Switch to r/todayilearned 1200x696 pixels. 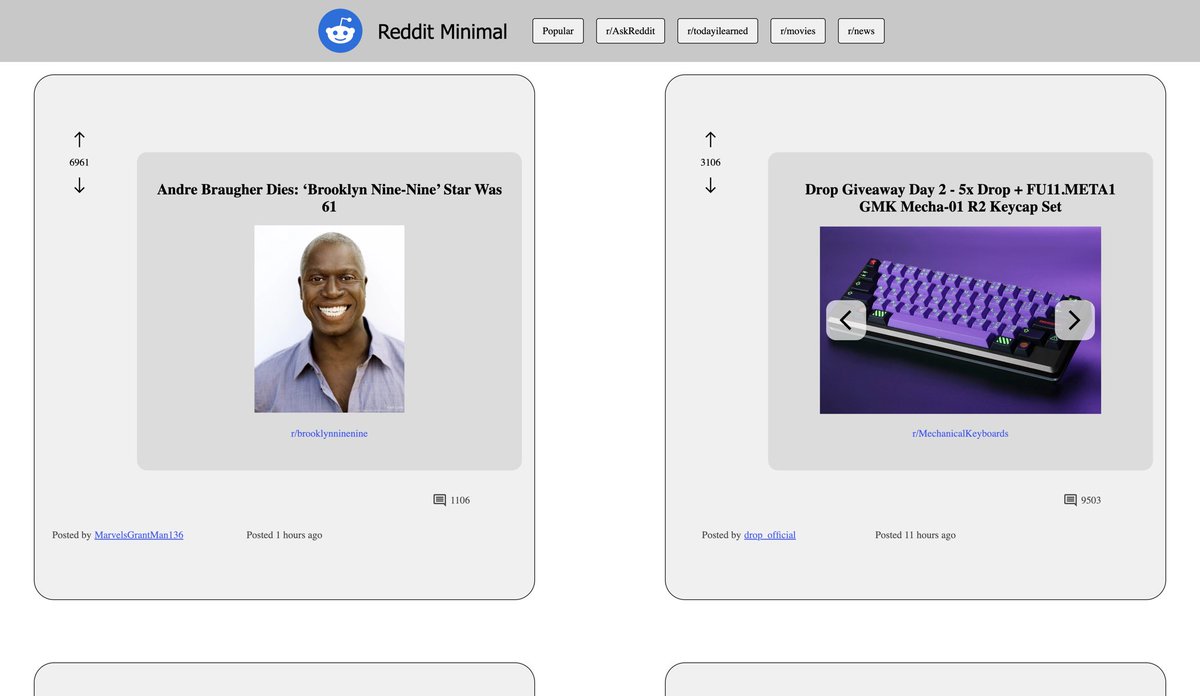(x=718, y=31)
